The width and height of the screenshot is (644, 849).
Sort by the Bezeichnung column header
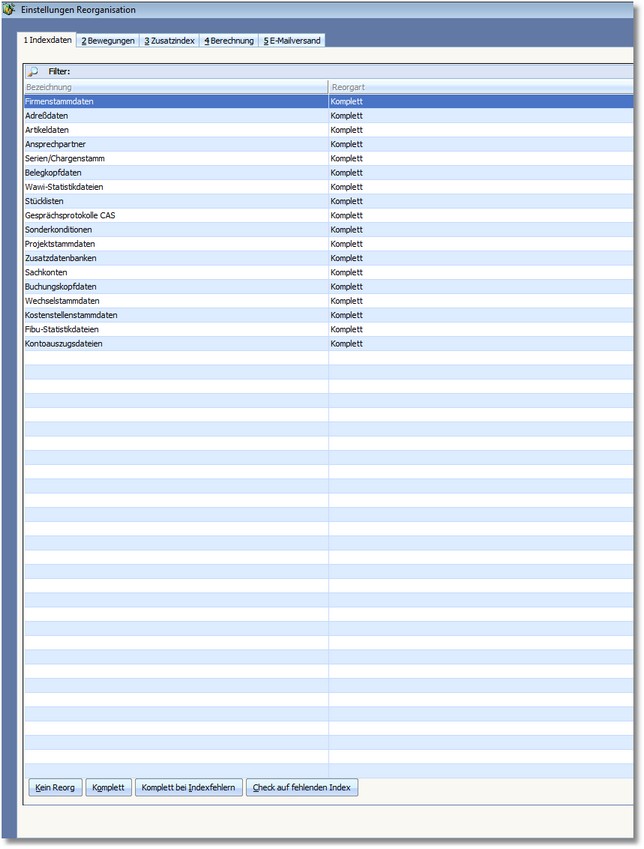click(x=175, y=88)
